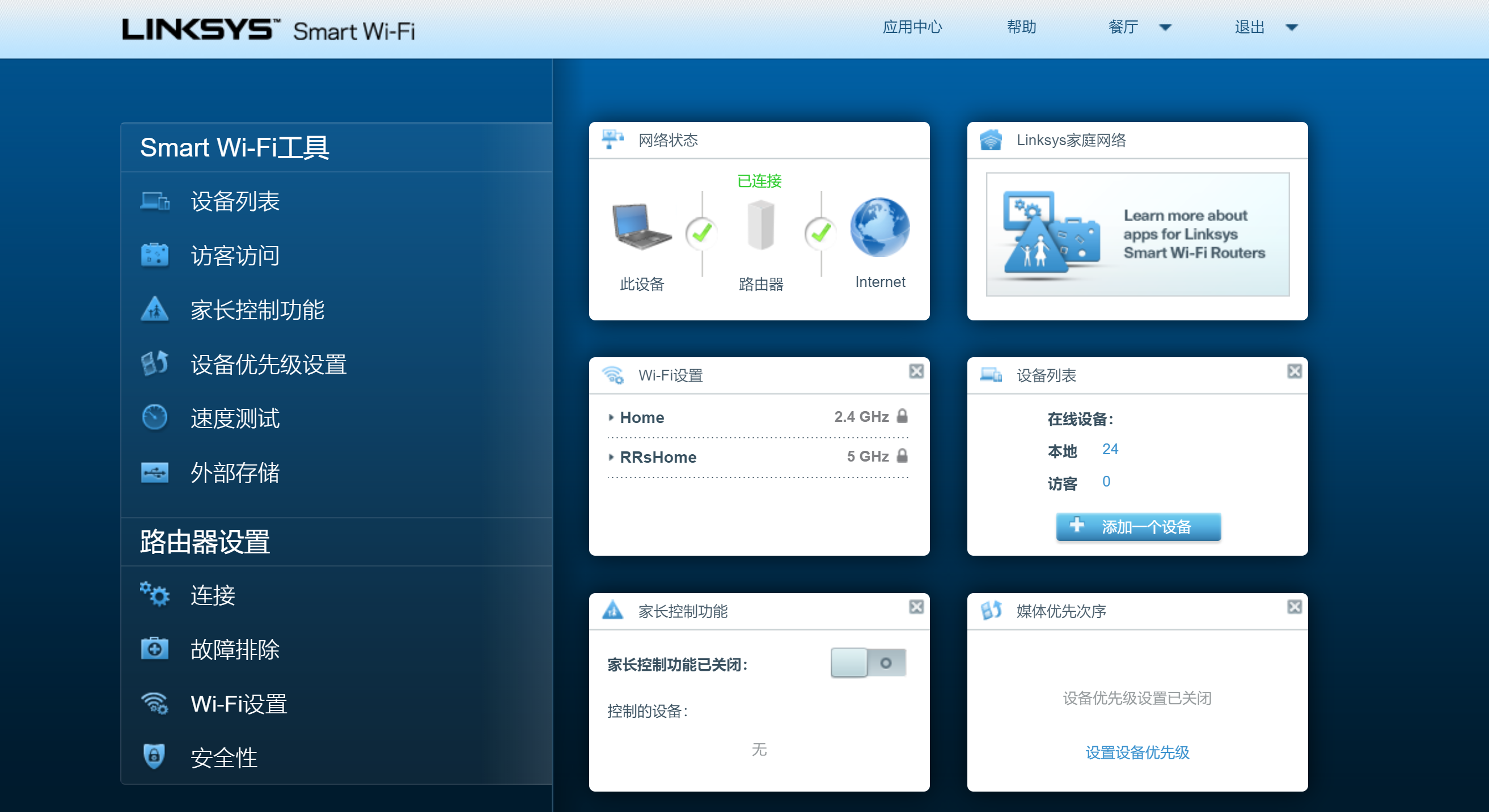1489x812 pixels.
Task: Open the 设备列表 sidebar icon
Action: click(x=155, y=201)
